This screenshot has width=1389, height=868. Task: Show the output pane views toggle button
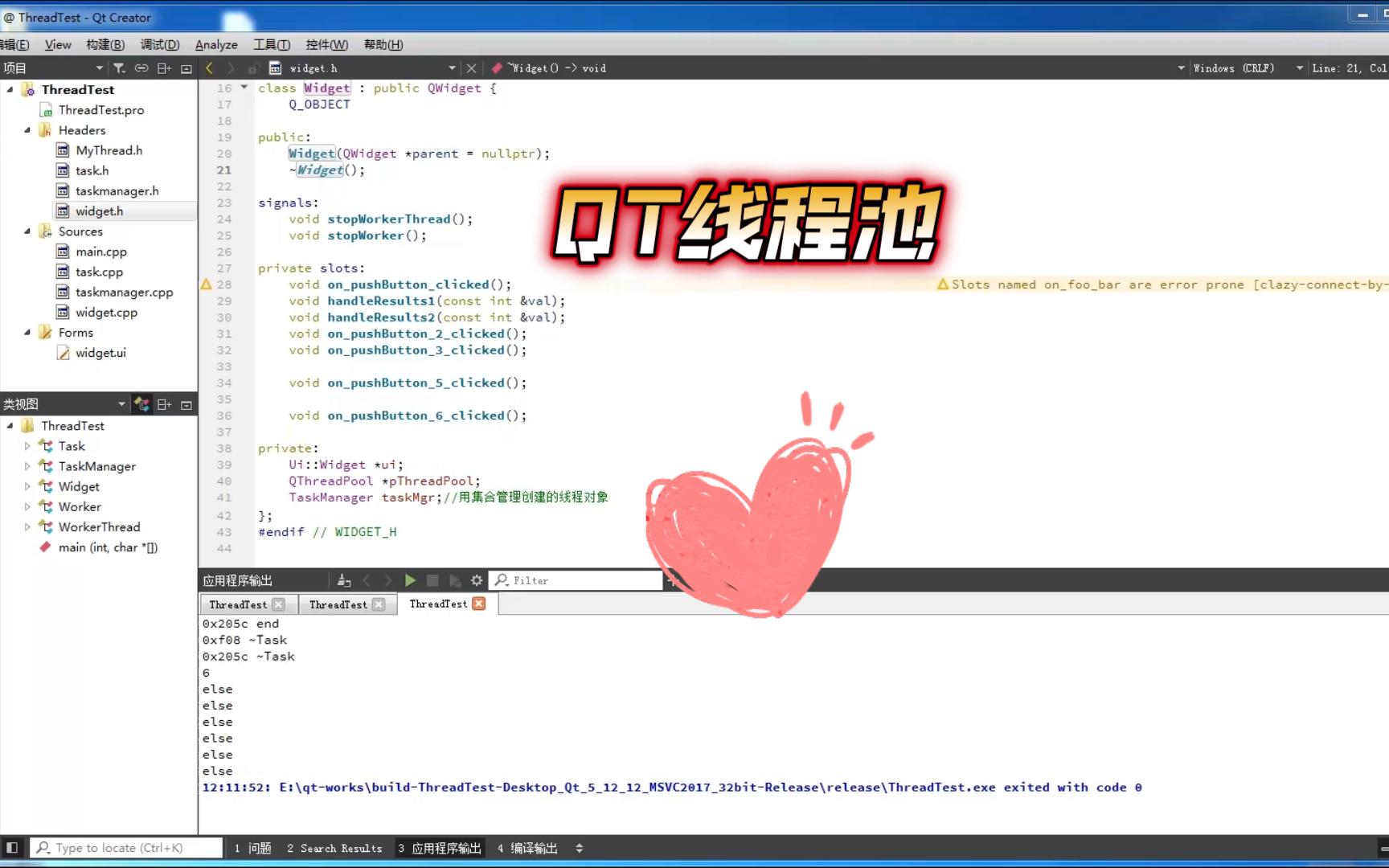coord(580,847)
